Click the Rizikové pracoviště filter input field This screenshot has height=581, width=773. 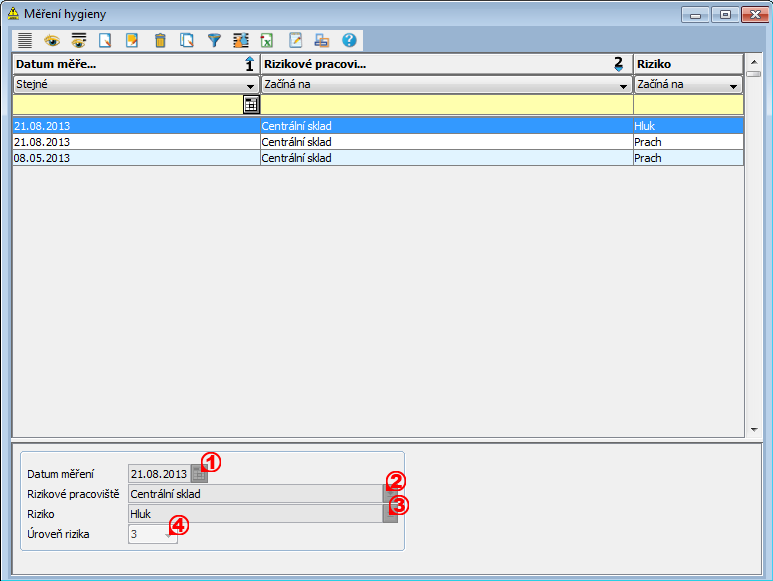[x=445, y=104]
